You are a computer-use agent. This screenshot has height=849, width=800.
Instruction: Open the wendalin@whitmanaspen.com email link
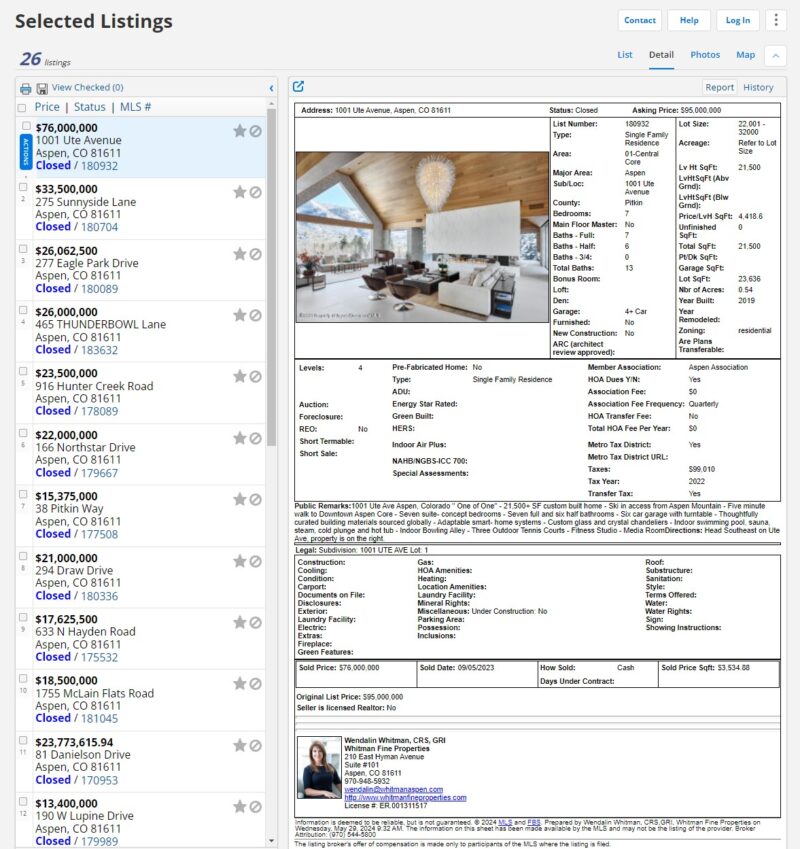coord(388,789)
